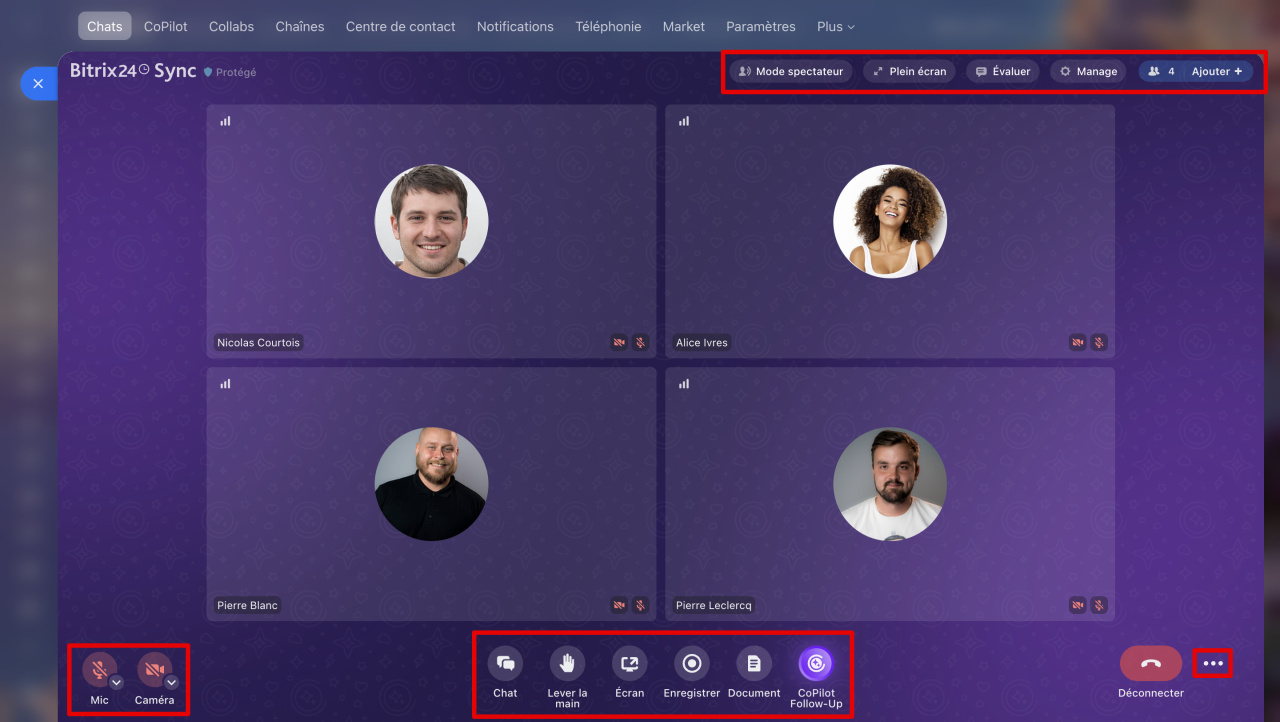Open Centre de contact tab
The image size is (1280, 722).
(x=400, y=26)
